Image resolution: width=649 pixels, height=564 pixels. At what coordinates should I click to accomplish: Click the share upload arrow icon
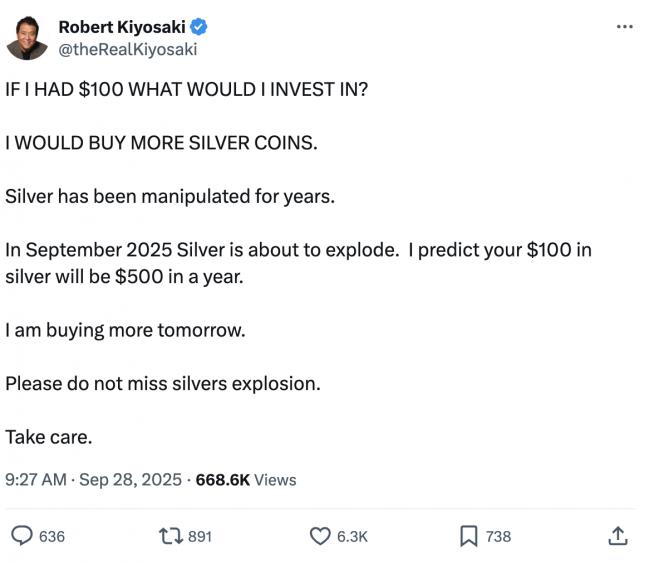tap(617, 536)
